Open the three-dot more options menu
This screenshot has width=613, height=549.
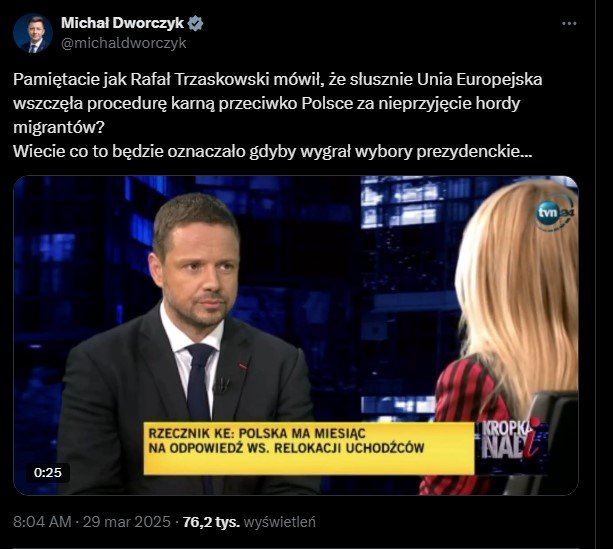click(x=569, y=23)
